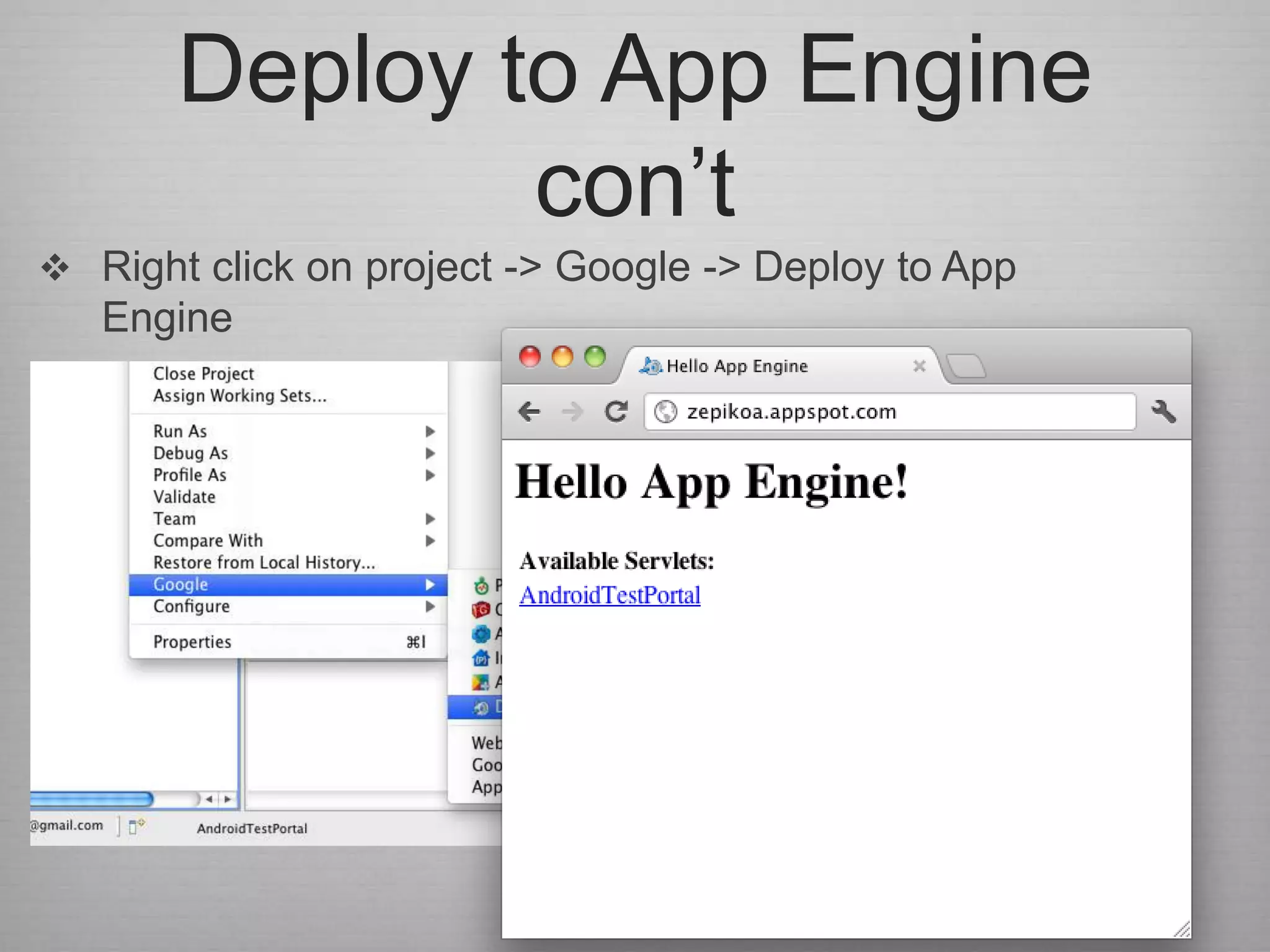Open the Profile As submenu

coord(288,475)
